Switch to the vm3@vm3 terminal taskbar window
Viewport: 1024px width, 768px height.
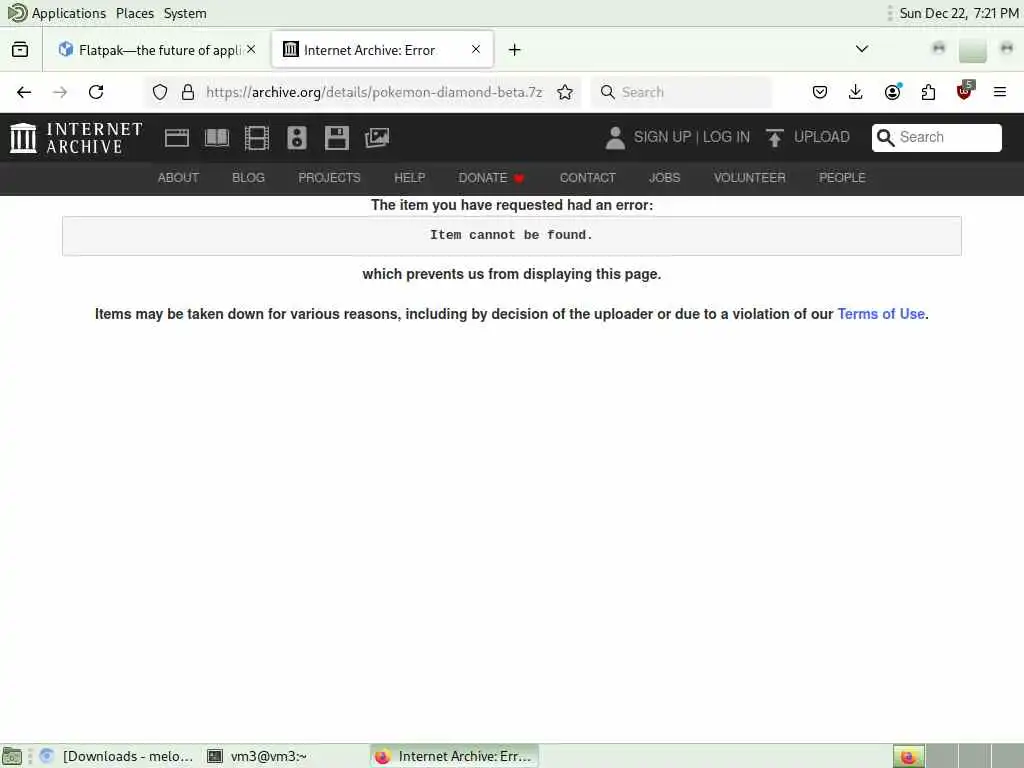[257, 756]
